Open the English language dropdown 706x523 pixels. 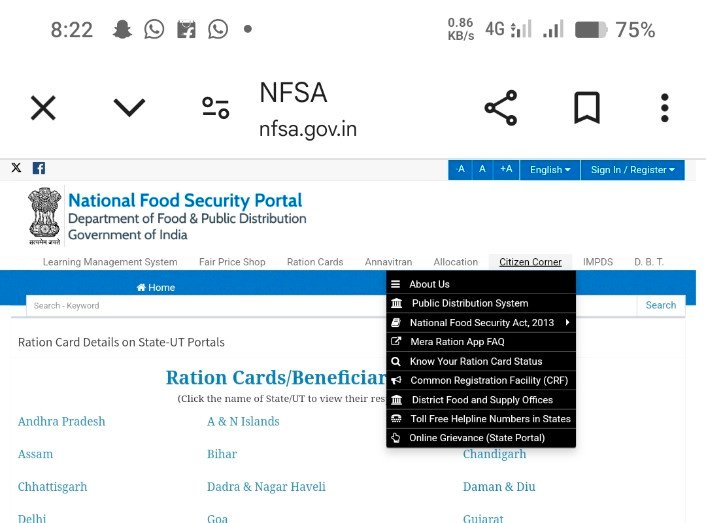(x=550, y=170)
